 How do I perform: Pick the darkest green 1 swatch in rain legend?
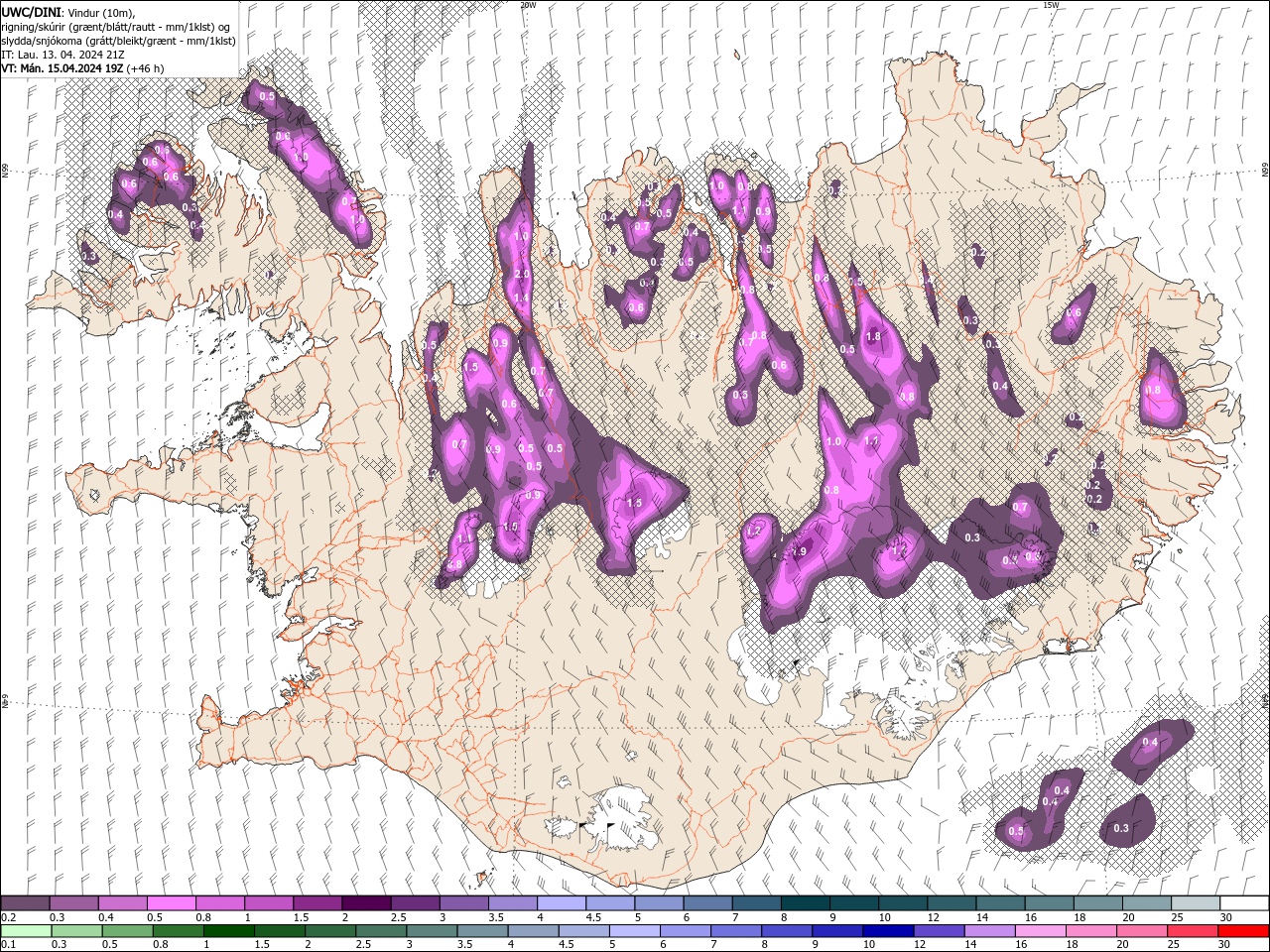click(x=228, y=930)
